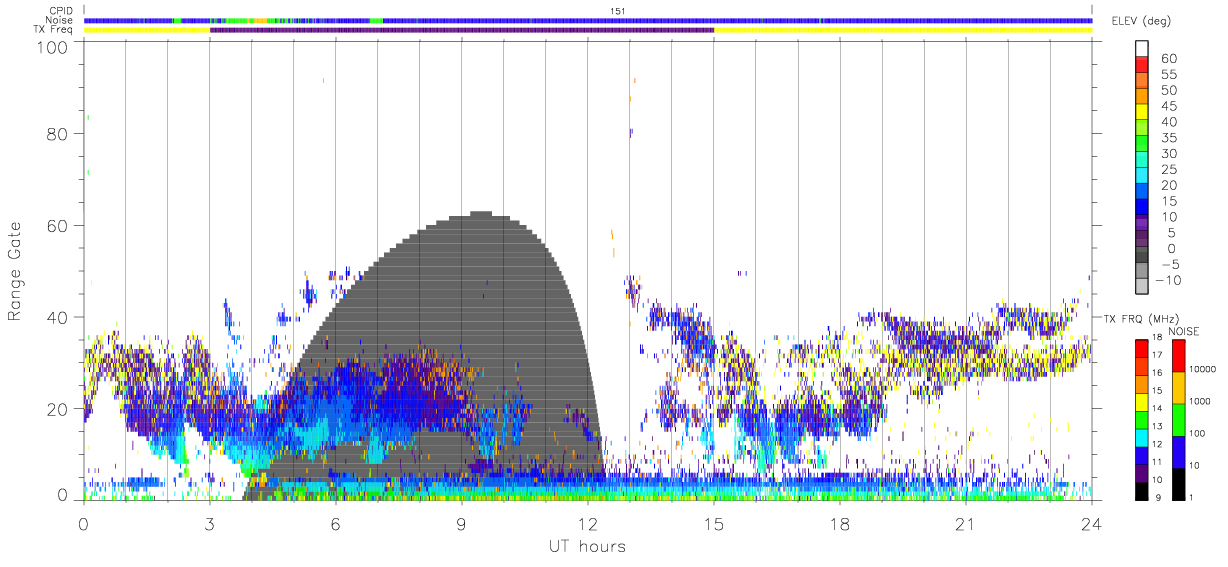Image resolution: width=1228 pixels, height=567 pixels.
Task: Click the 18 tick on UT hours axis
Action: [840, 523]
